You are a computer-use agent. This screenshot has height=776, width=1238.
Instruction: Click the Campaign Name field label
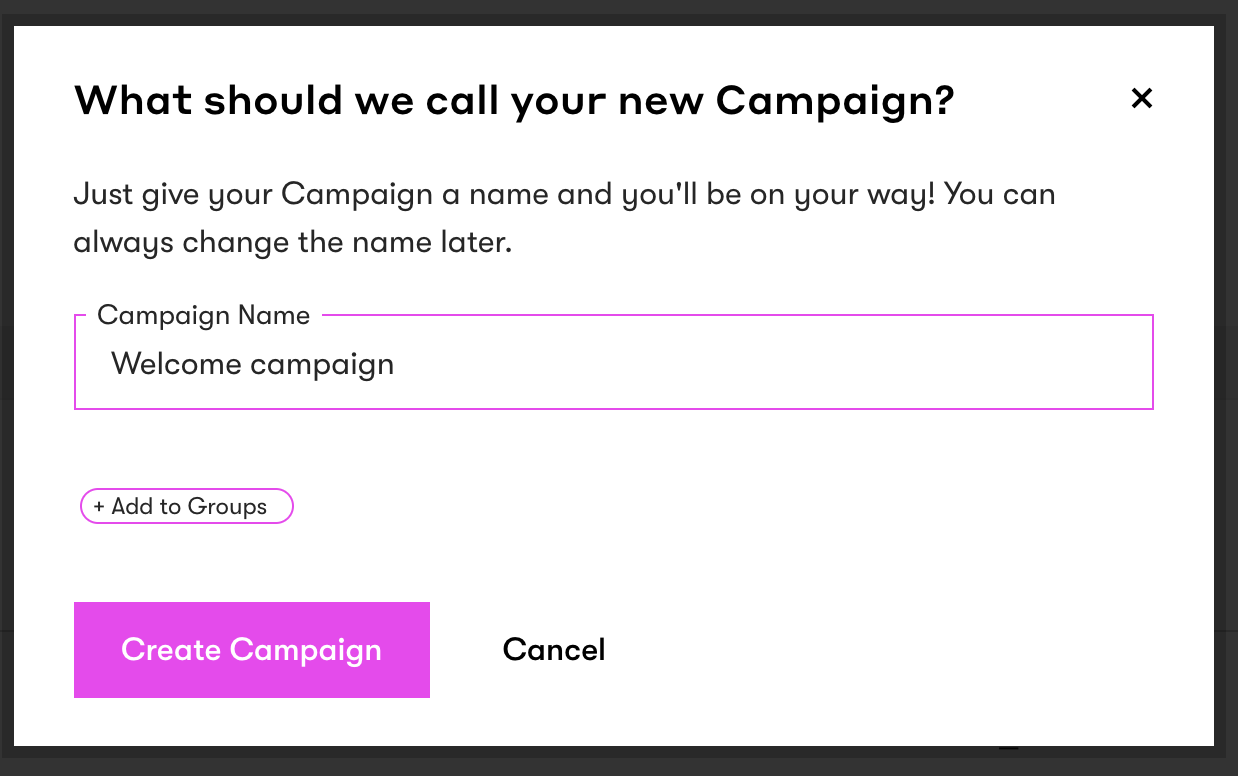click(203, 316)
